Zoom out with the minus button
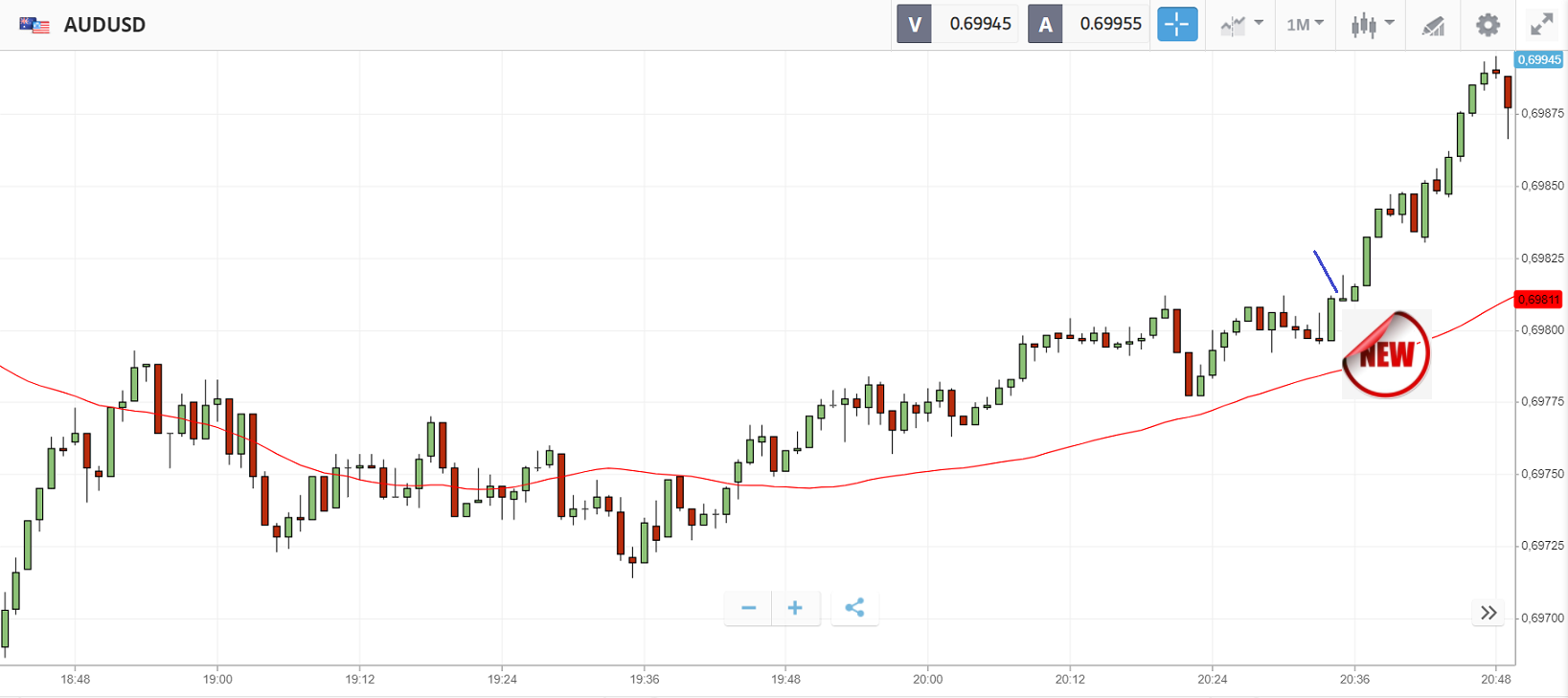This screenshot has height=698, width=1568. (748, 608)
